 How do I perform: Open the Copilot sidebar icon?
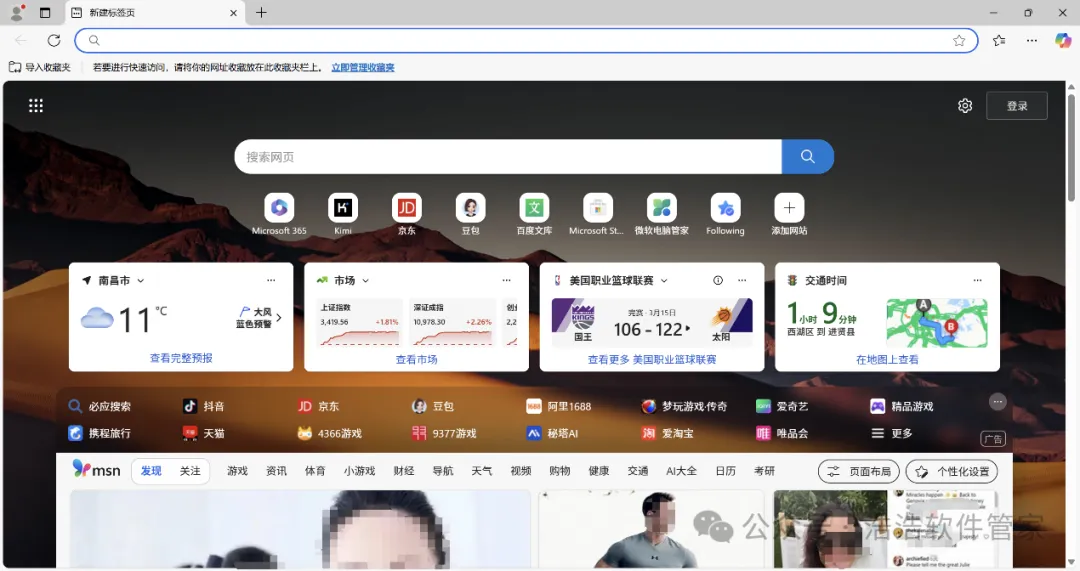[1063, 41]
